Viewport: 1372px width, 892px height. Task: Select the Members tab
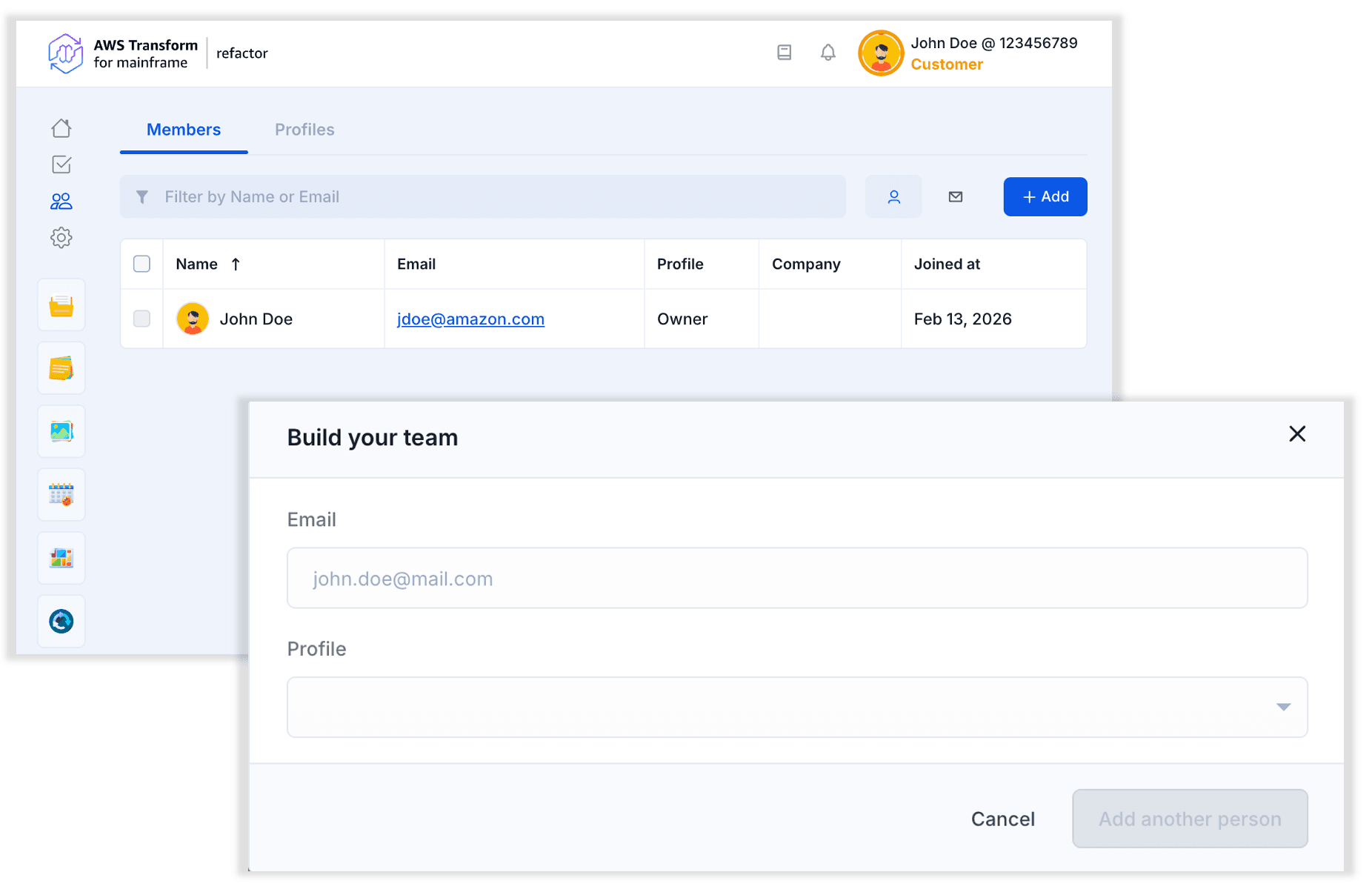[x=184, y=130]
